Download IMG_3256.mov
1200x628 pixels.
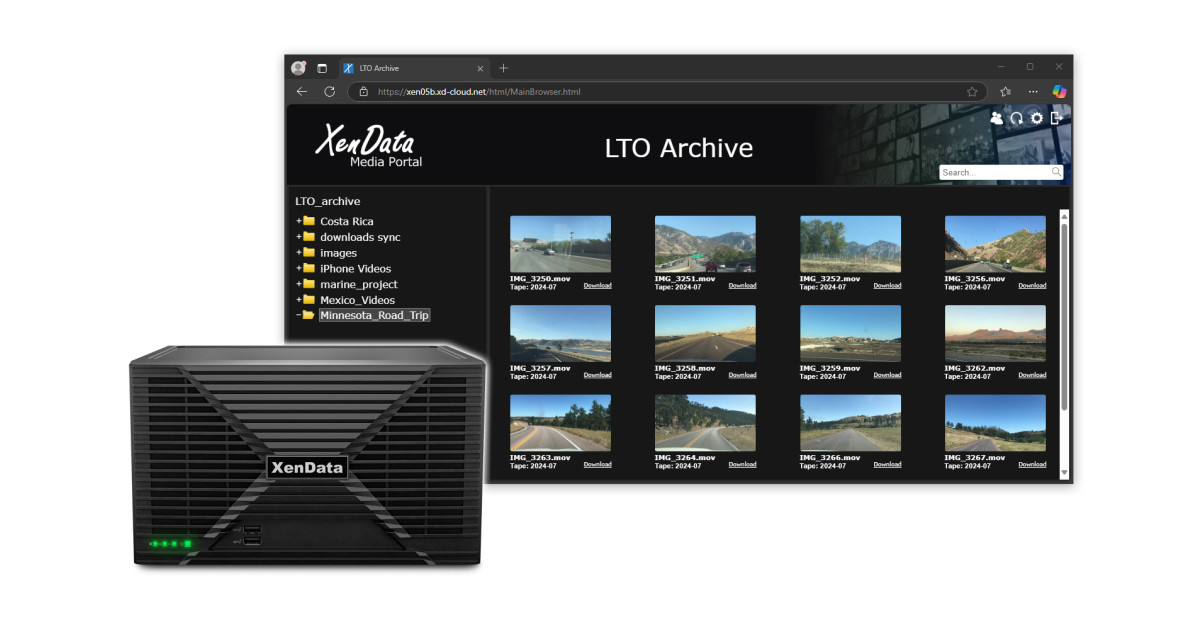click(x=1032, y=286)
